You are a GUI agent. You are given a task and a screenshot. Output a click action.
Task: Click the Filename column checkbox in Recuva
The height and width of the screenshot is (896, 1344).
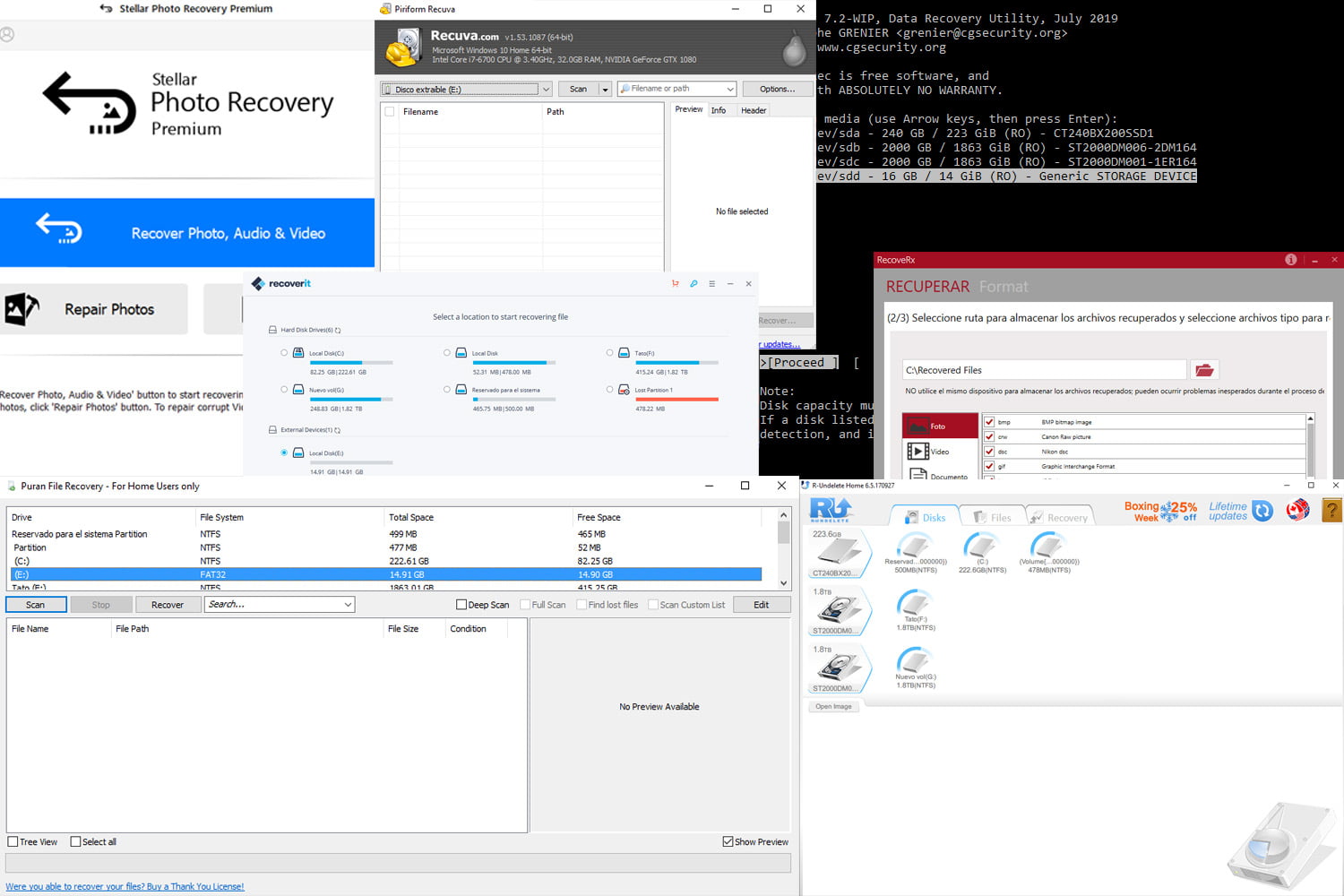tap(390, 112)
